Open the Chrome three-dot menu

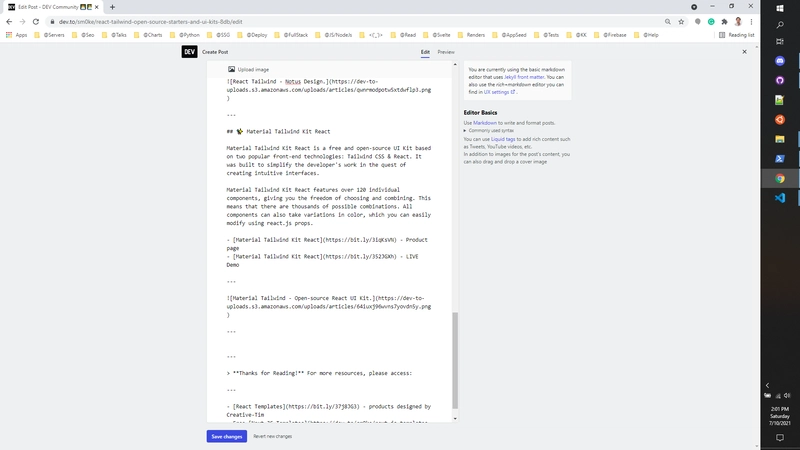click(751, 22)
